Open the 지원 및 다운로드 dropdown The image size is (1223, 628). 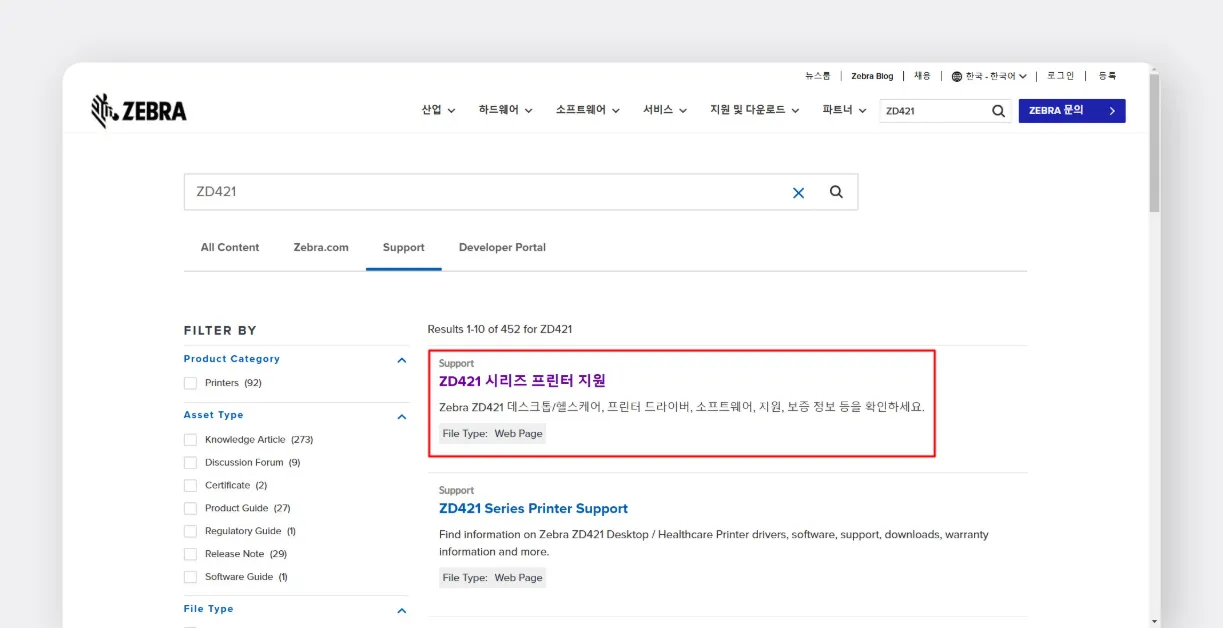coord(755,110)
